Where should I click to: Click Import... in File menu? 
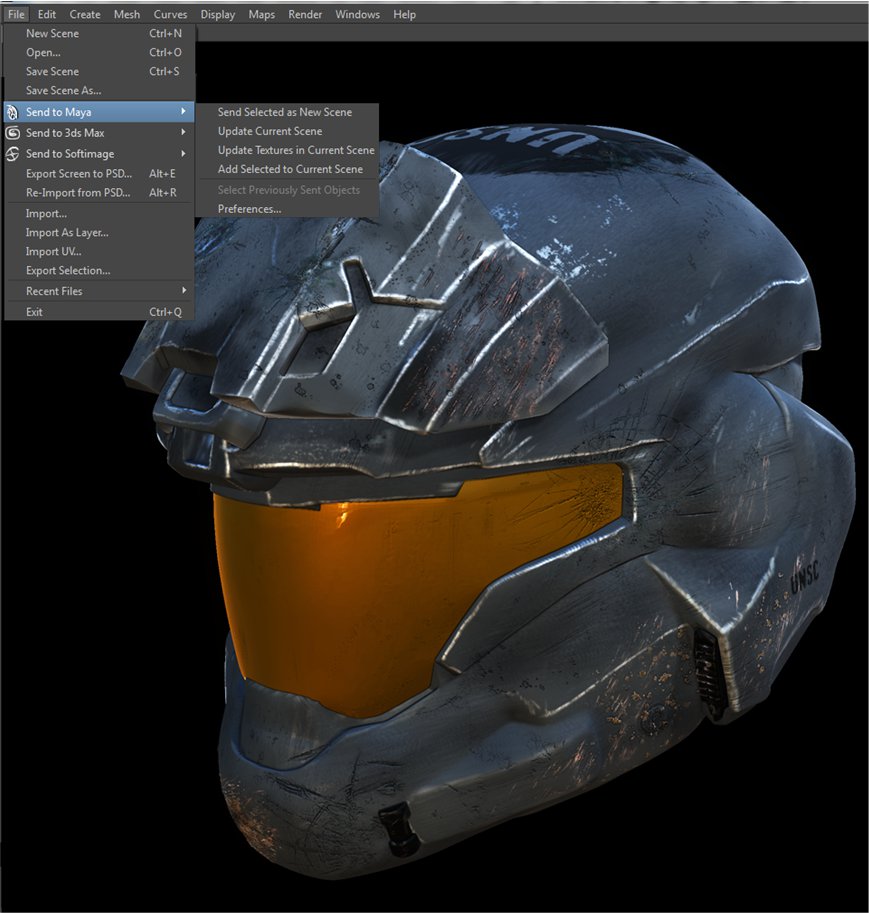click(x=100, y=214)
